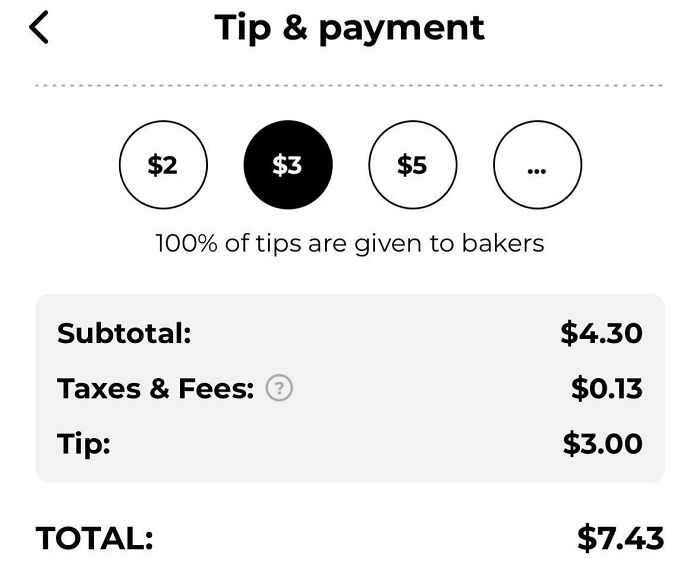The height and width of the screenshot is (579, 700).
Task: Click the dotted divider under the header
Action: tap(350, 86)
